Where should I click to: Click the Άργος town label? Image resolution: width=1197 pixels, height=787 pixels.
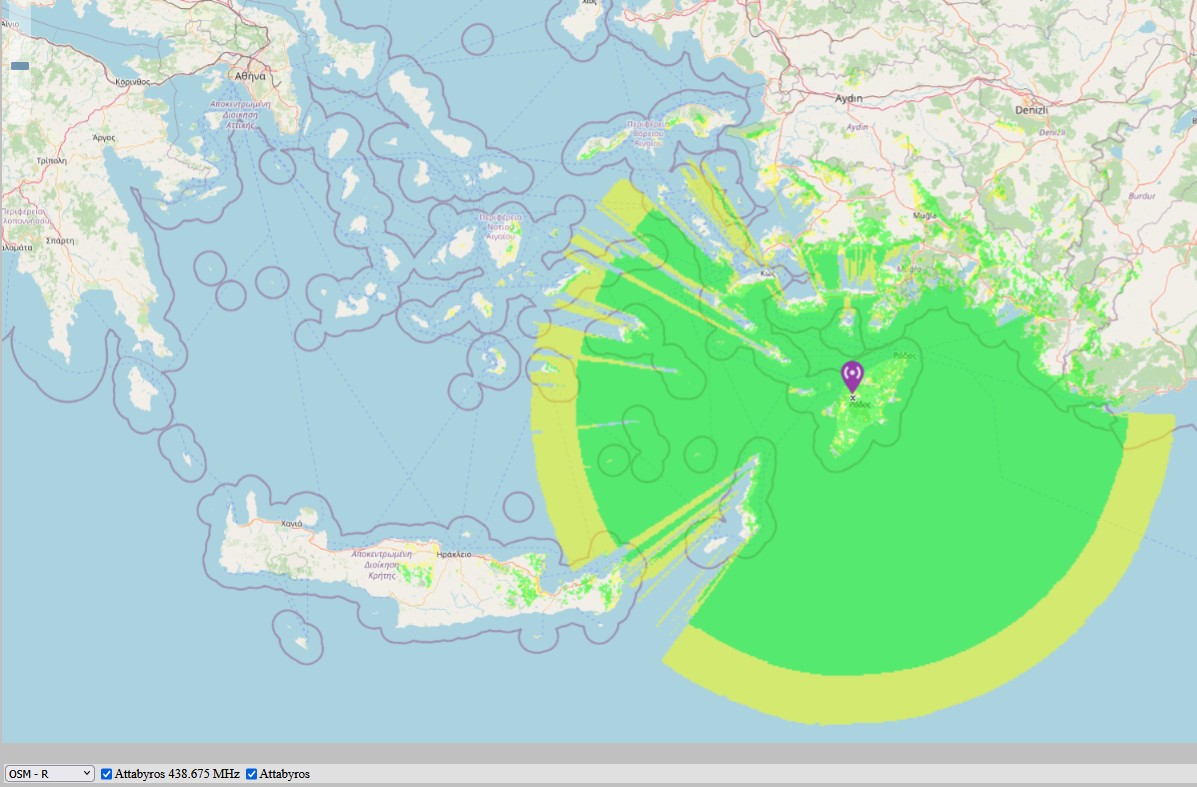pyautogui.click(x=104, y=138)
